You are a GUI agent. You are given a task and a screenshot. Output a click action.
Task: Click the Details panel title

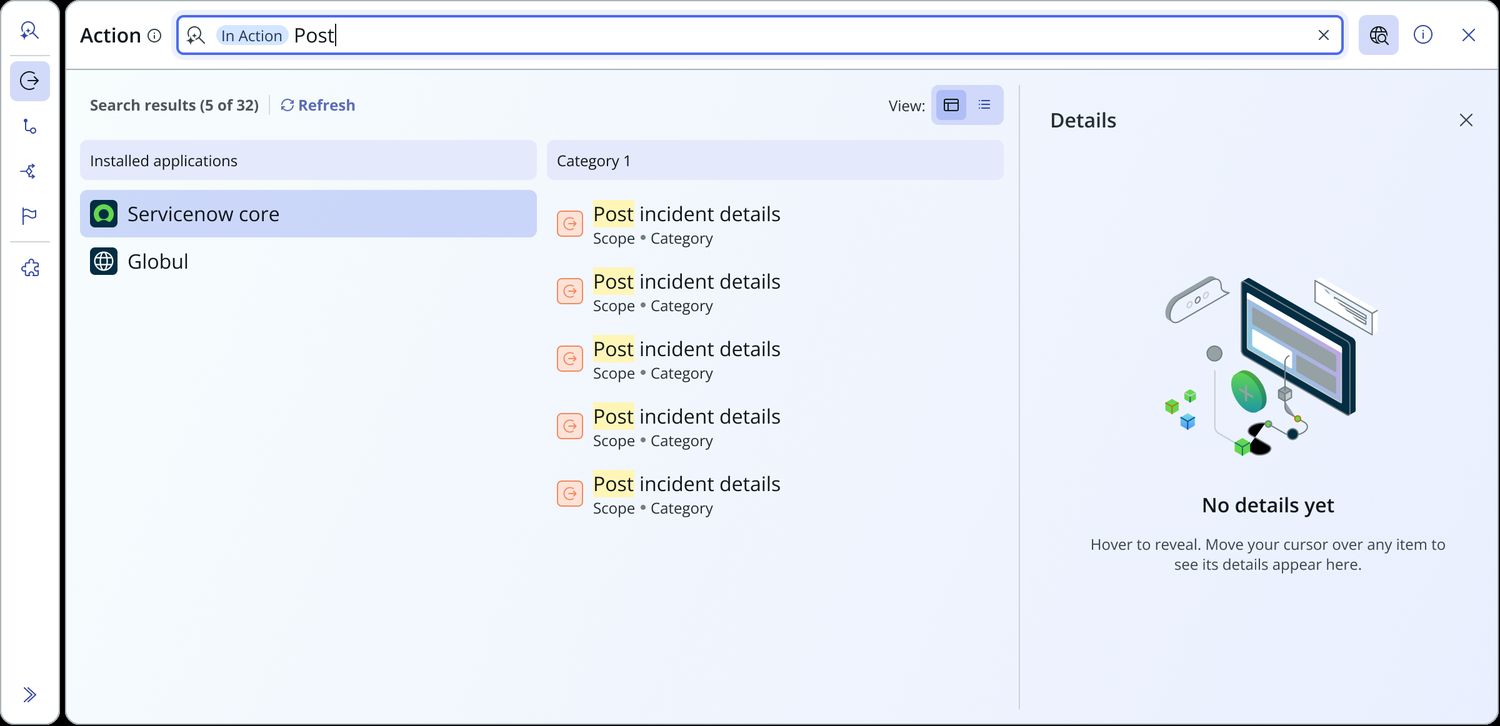coord(1083,120)
